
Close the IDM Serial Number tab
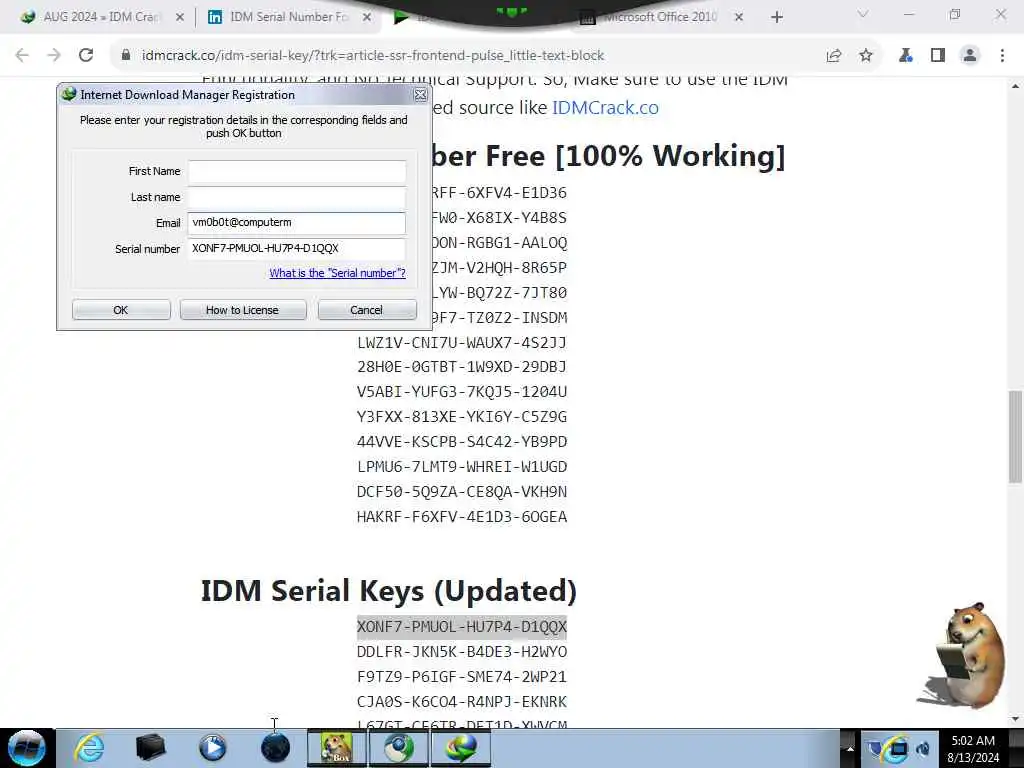pyautogui.click(x=367, y=17)
